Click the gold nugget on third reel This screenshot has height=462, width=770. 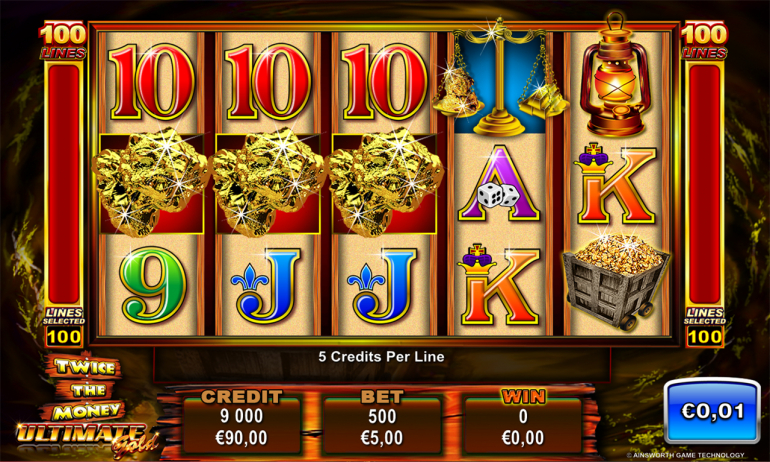coord(386,181)
